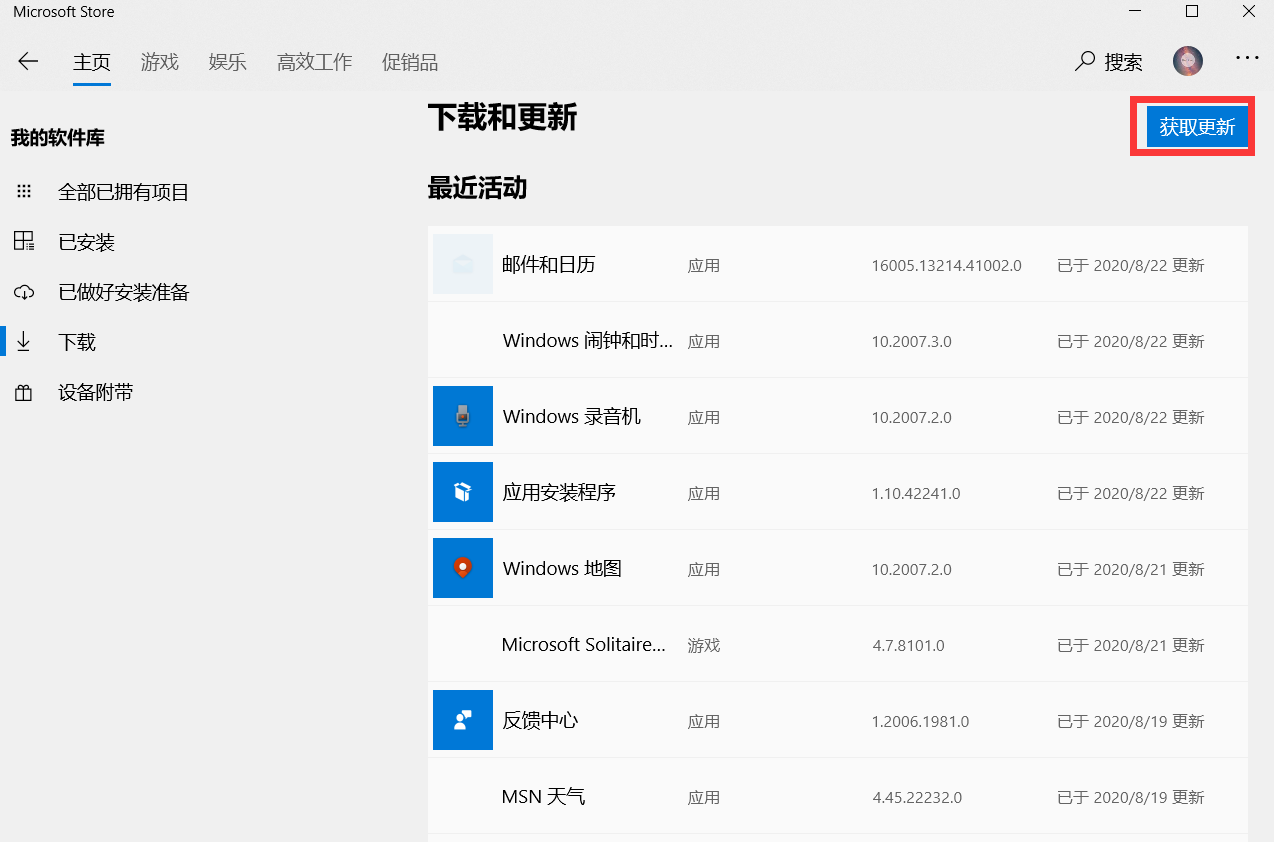Switch to the 主页 tab
This screenshot has width=1274, height=842.
click(x=92, y=62)
